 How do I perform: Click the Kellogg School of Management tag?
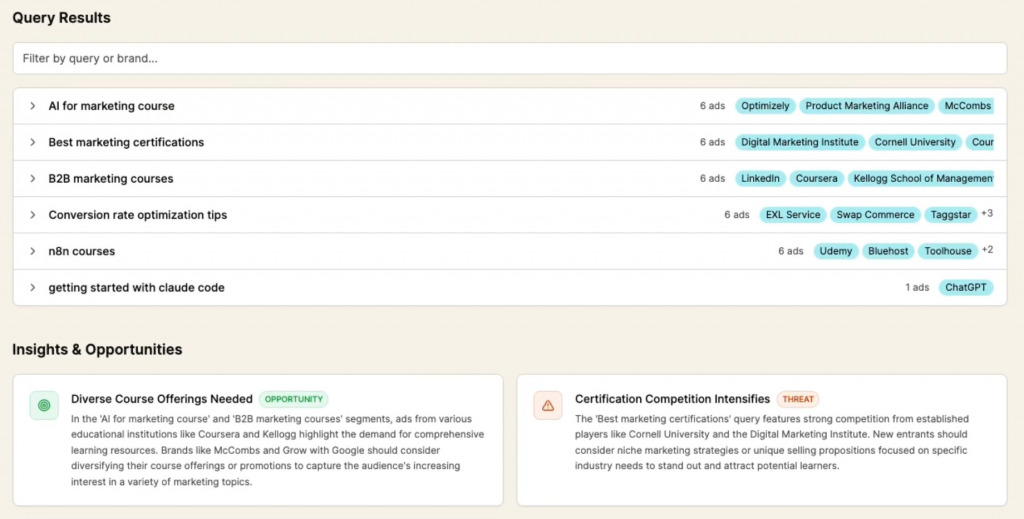coord(921,178)
